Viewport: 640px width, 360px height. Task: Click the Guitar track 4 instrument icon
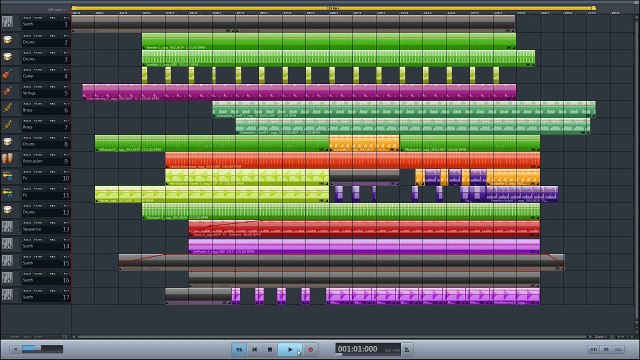[7, 73]
